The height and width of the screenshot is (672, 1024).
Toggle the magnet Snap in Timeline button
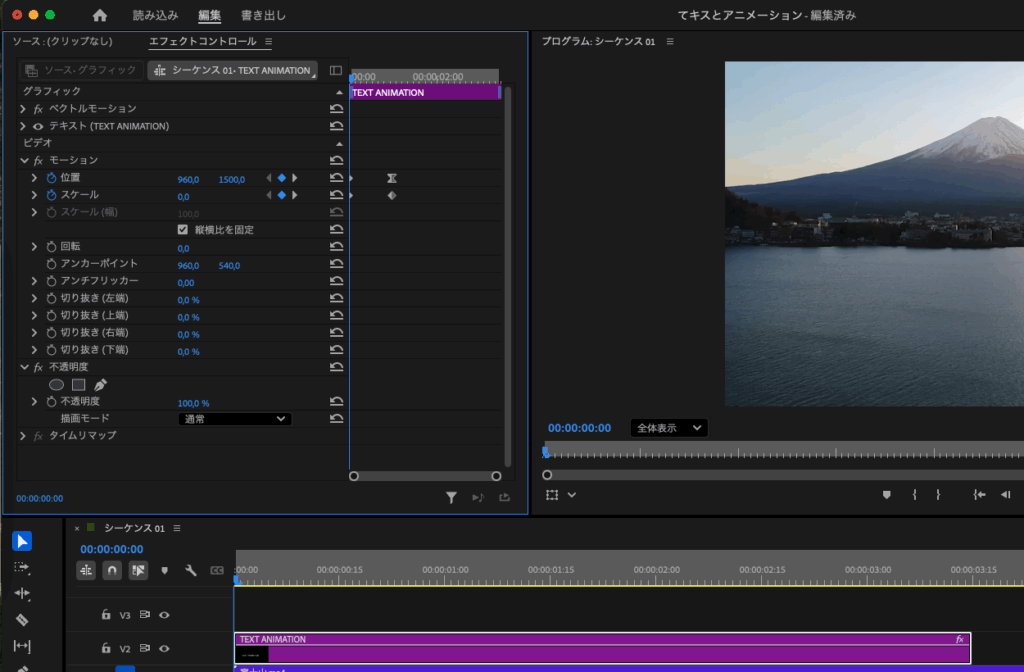coord(112,570)
